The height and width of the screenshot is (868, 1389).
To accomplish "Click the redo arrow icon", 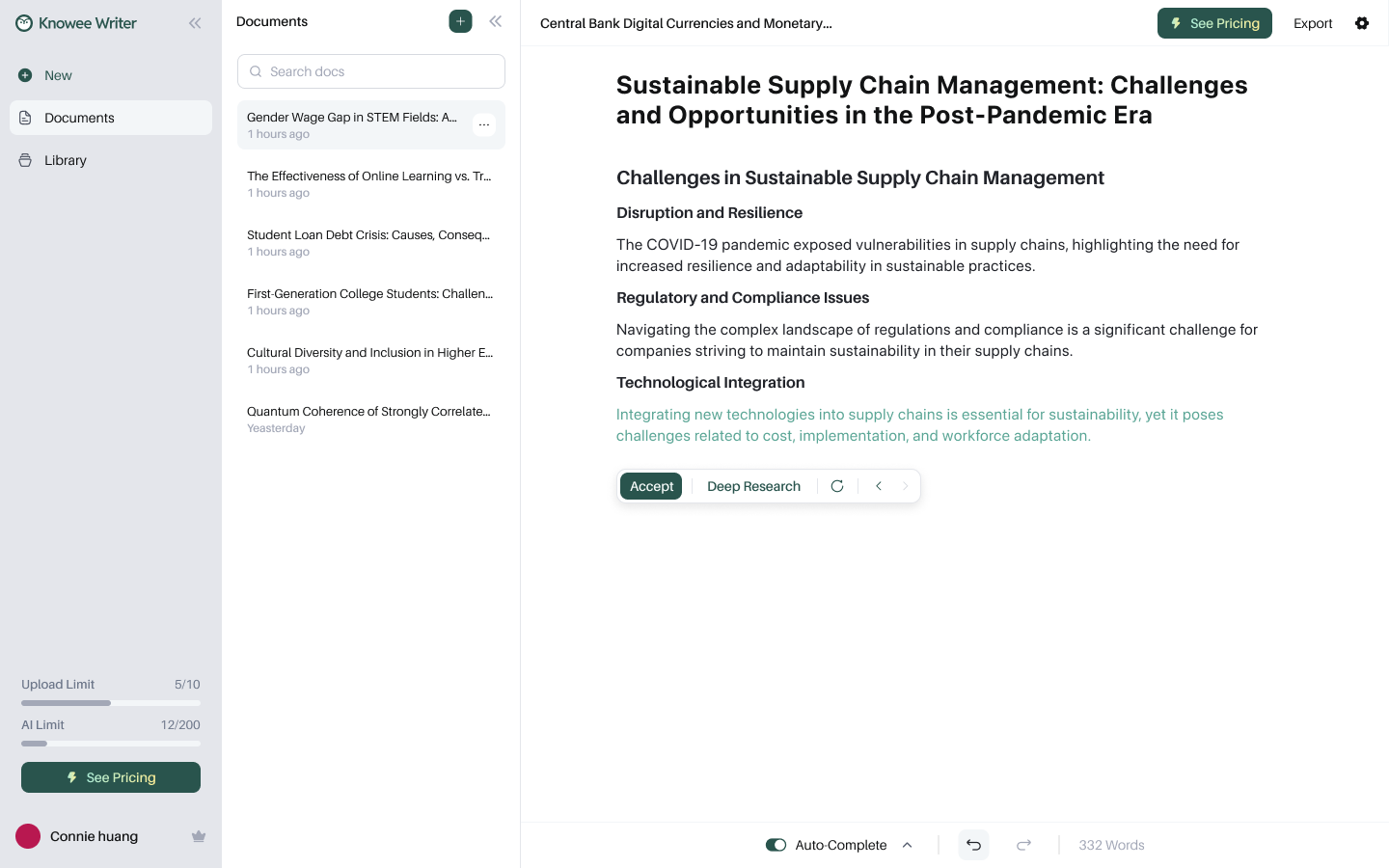I will pyautogui.click(x=1024, y=845).
